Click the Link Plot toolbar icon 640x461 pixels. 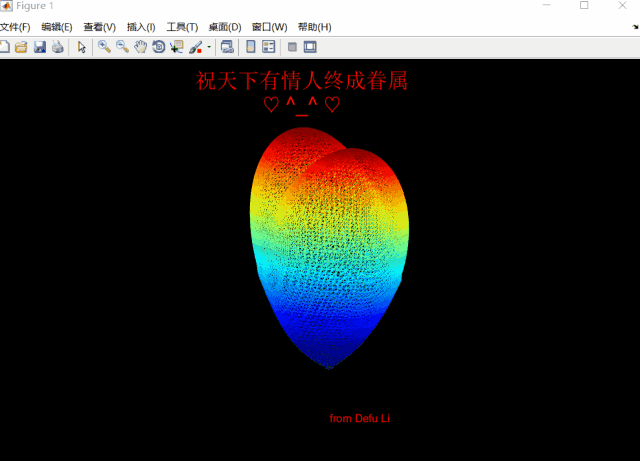coord(227,47)
